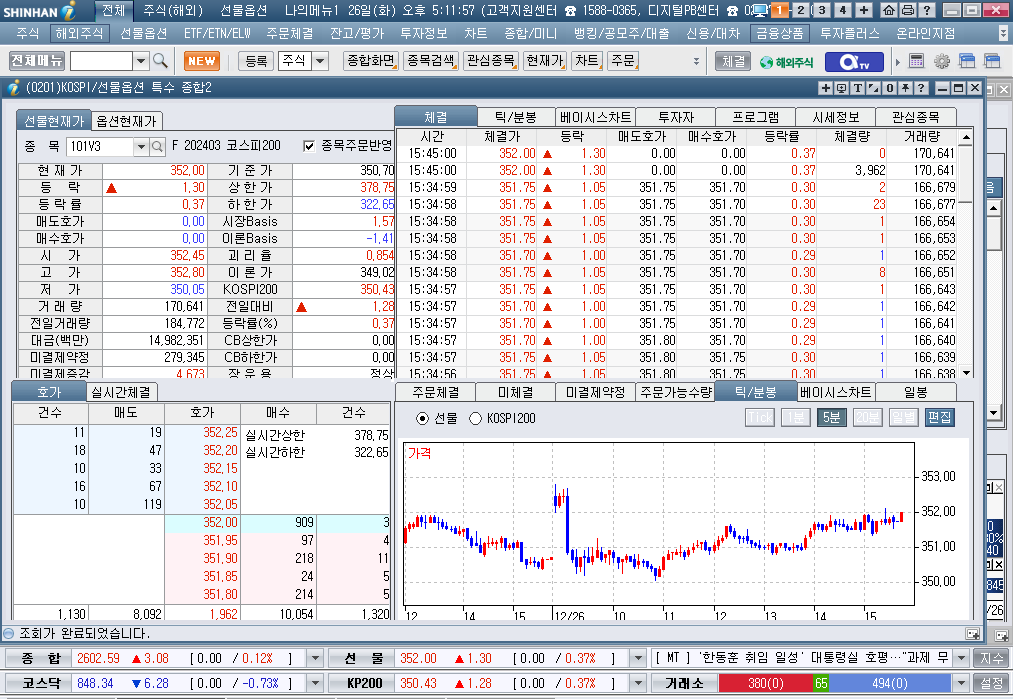The height and width of the screenshot is (699, 1013).
Task: Click the monitor icon in the top title bar
Action: tap(760, 10)
